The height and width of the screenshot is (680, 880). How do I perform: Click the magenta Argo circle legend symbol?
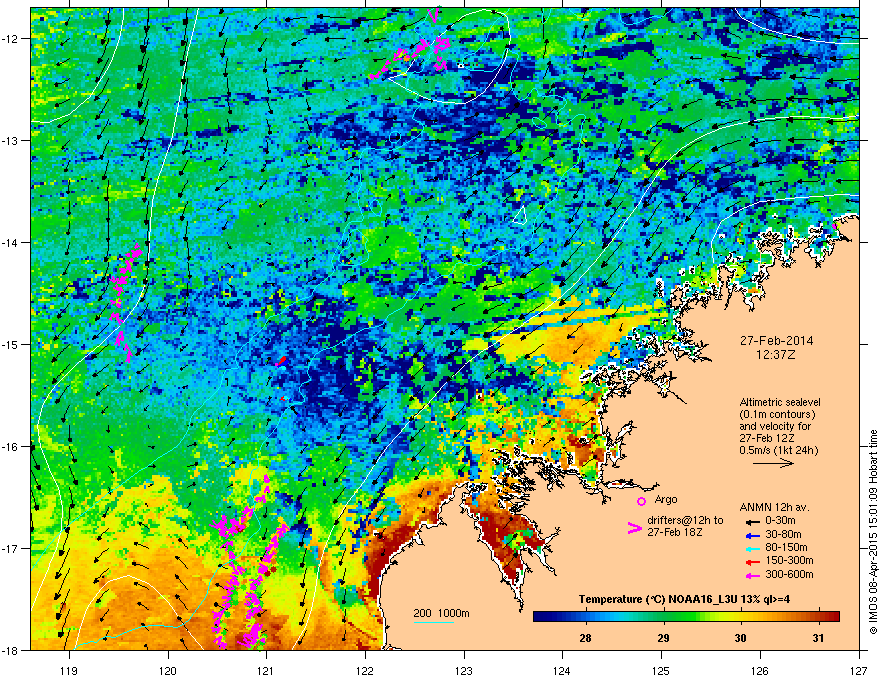click(641, 501)
